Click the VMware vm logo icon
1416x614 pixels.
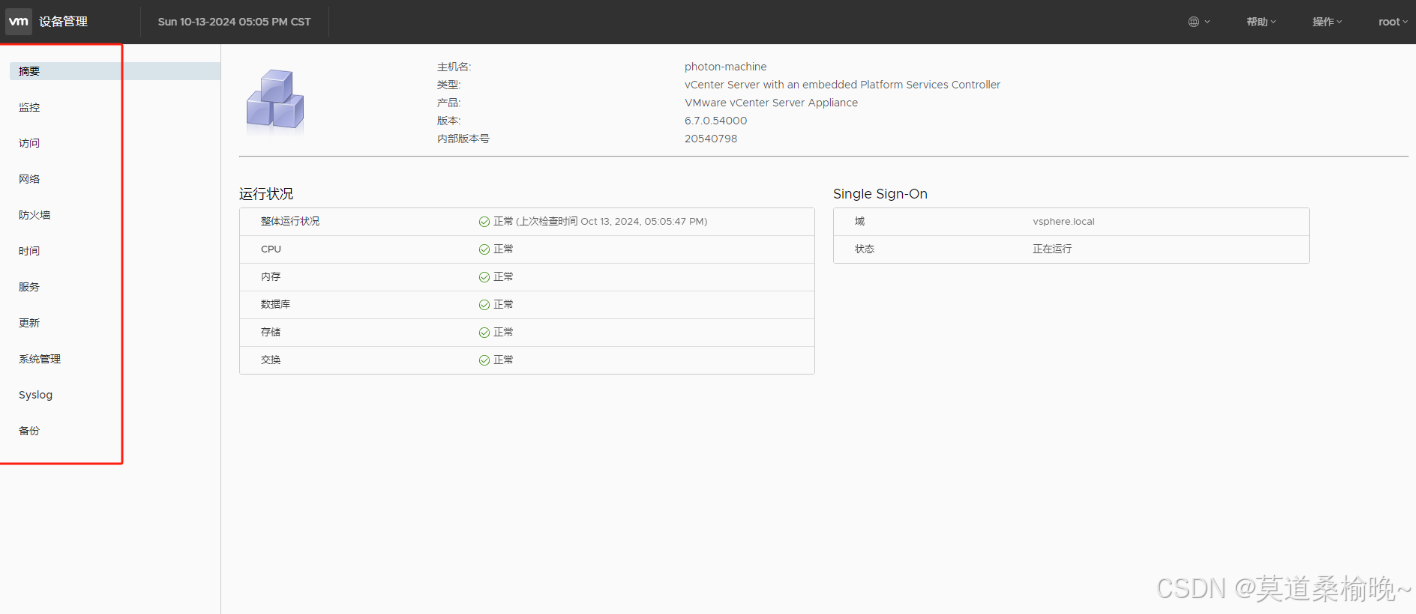[x=19, y=21]
